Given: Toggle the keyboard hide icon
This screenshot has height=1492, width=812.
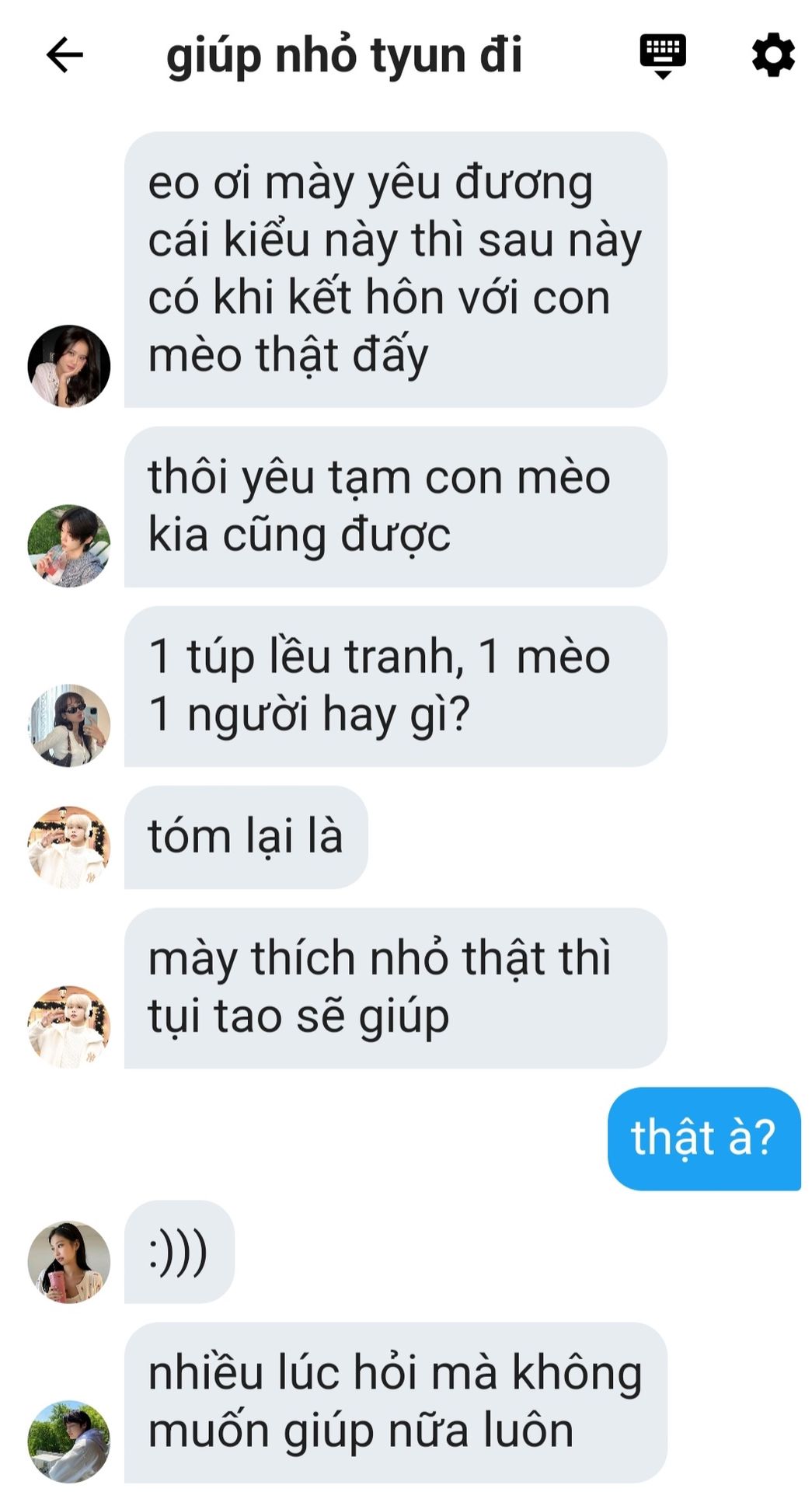Looking at the screenshot, I should pos(663,56).
